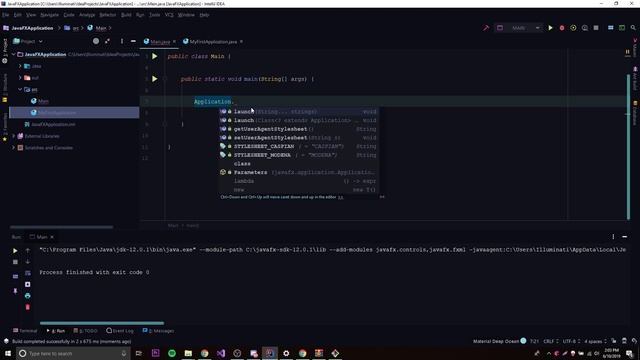Screen dimensions: 640x360
Task: Open Search Everywhere magnifier icon
Action: [x=633, y=28]
